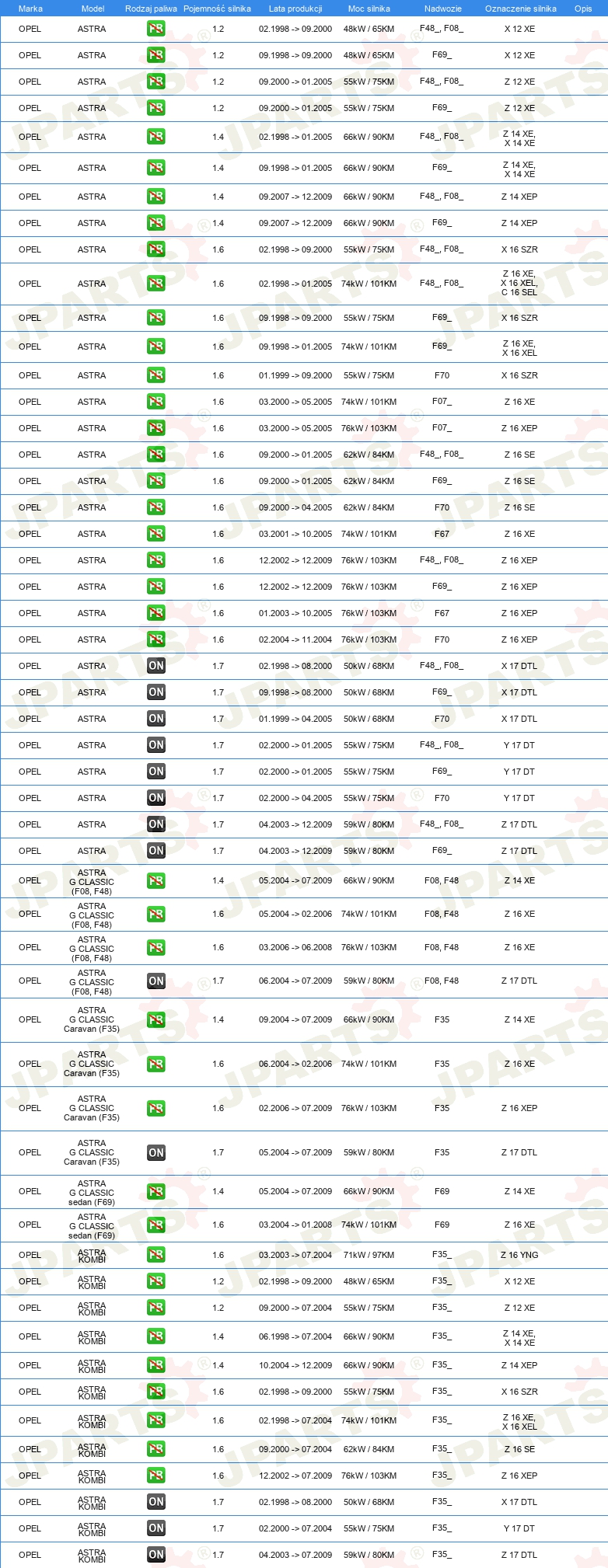608x1568 pixels.
Task: Select the model cell in the 03.2004 -> 01.2008 row
Action: pyautogui.click(x=92, y=1226)
